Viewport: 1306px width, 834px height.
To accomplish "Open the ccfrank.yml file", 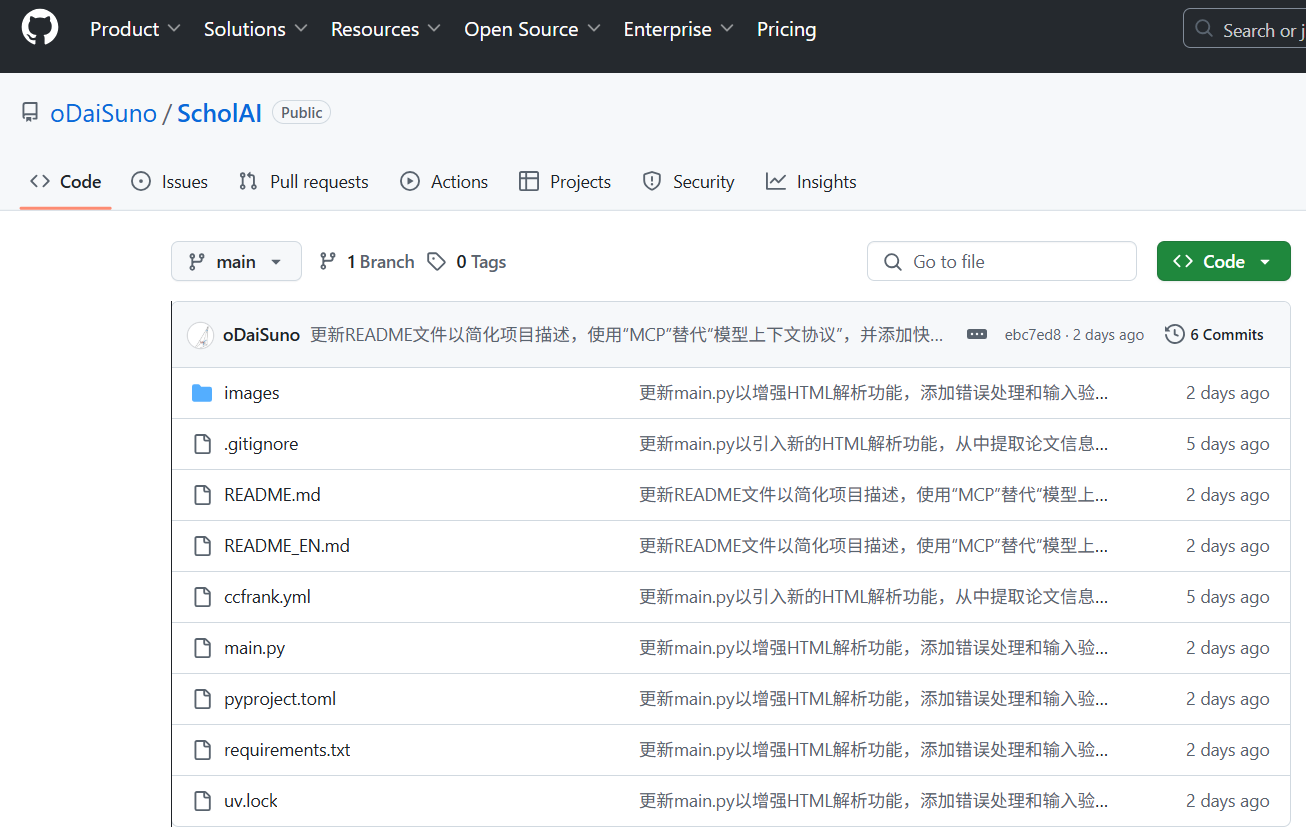I will [267, 597].
